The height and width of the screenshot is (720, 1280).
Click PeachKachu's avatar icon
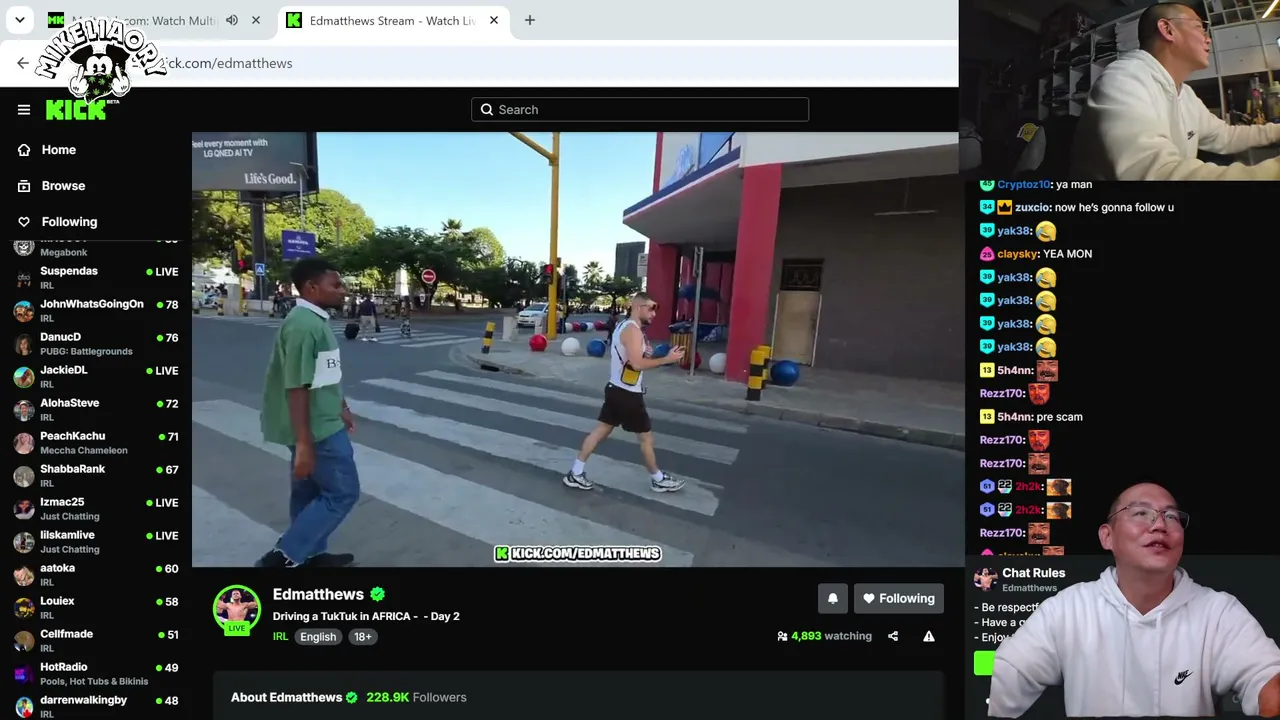[x=24, y=443]
